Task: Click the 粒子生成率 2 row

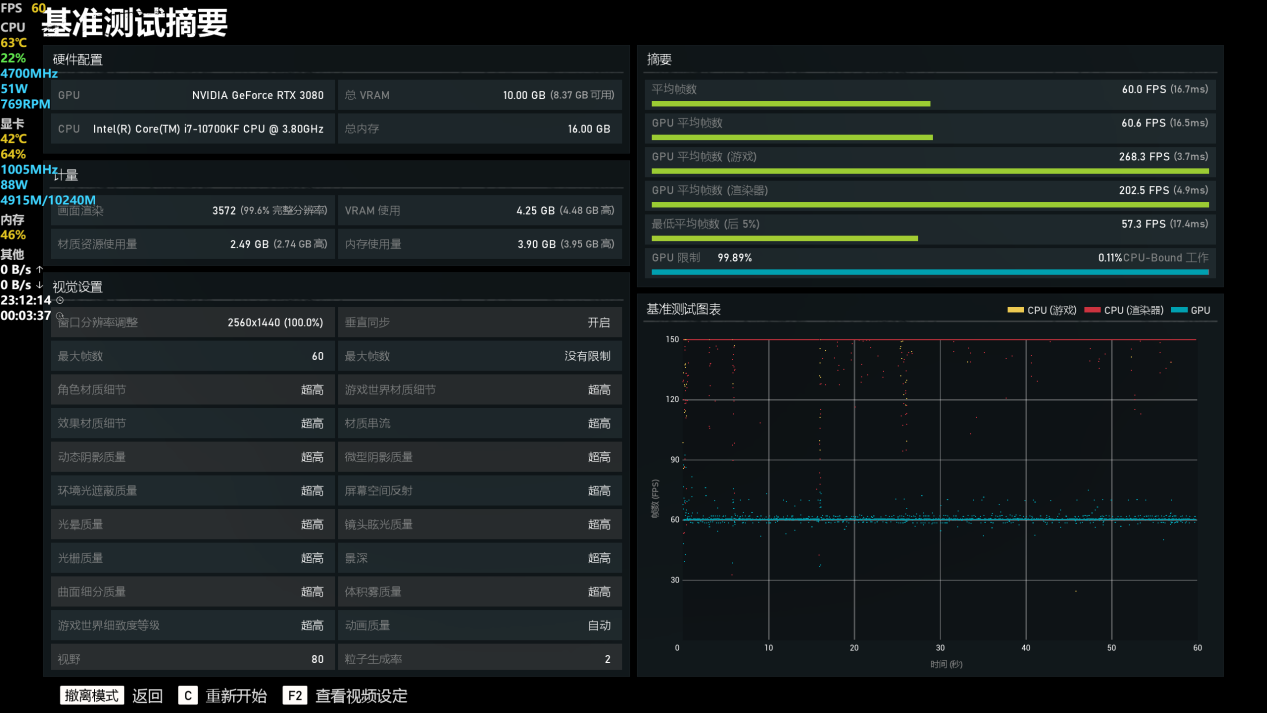Action: pos(480,658)
